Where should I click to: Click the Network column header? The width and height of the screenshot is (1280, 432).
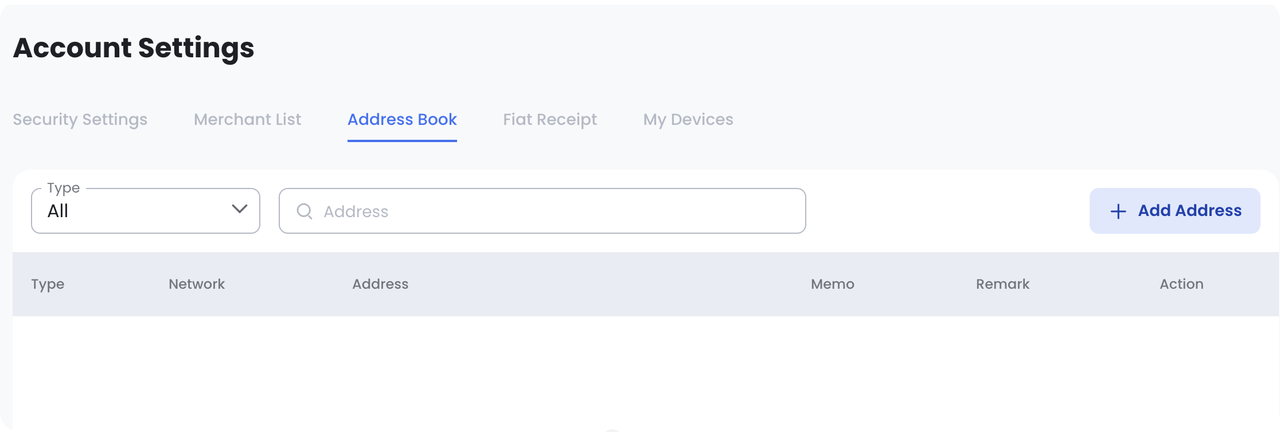tap(197, 284)
